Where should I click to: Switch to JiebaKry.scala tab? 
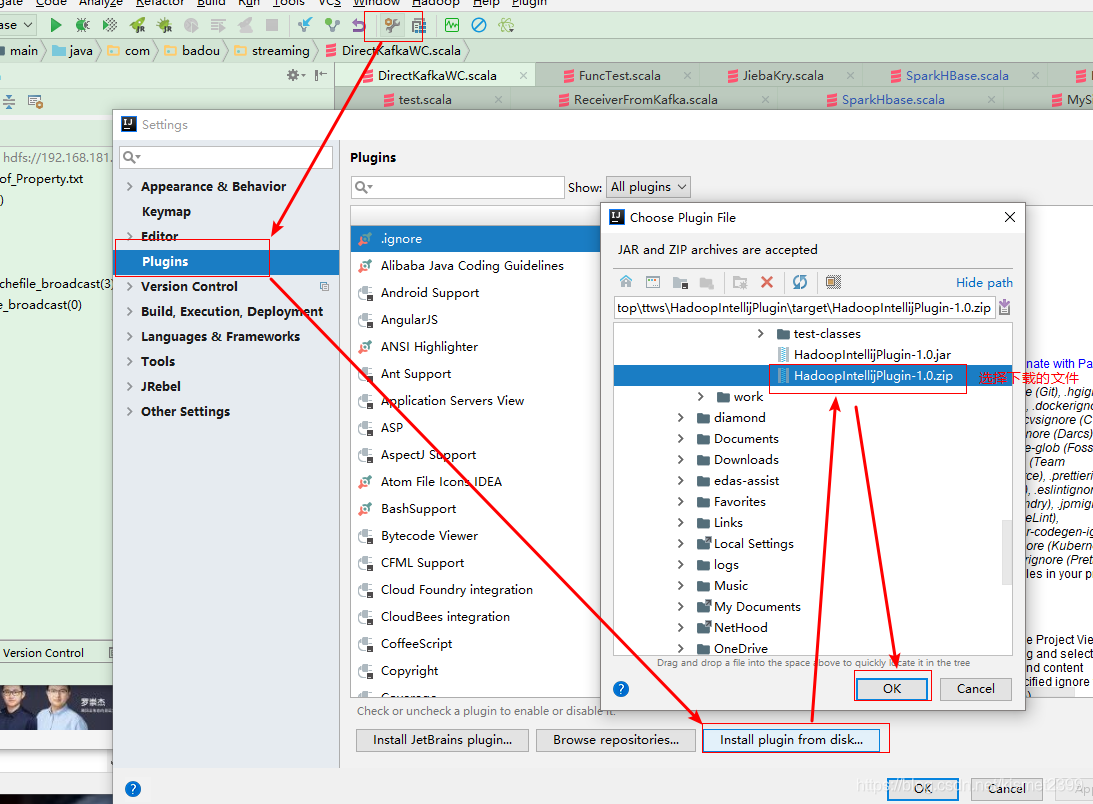(x=783, y=75)
